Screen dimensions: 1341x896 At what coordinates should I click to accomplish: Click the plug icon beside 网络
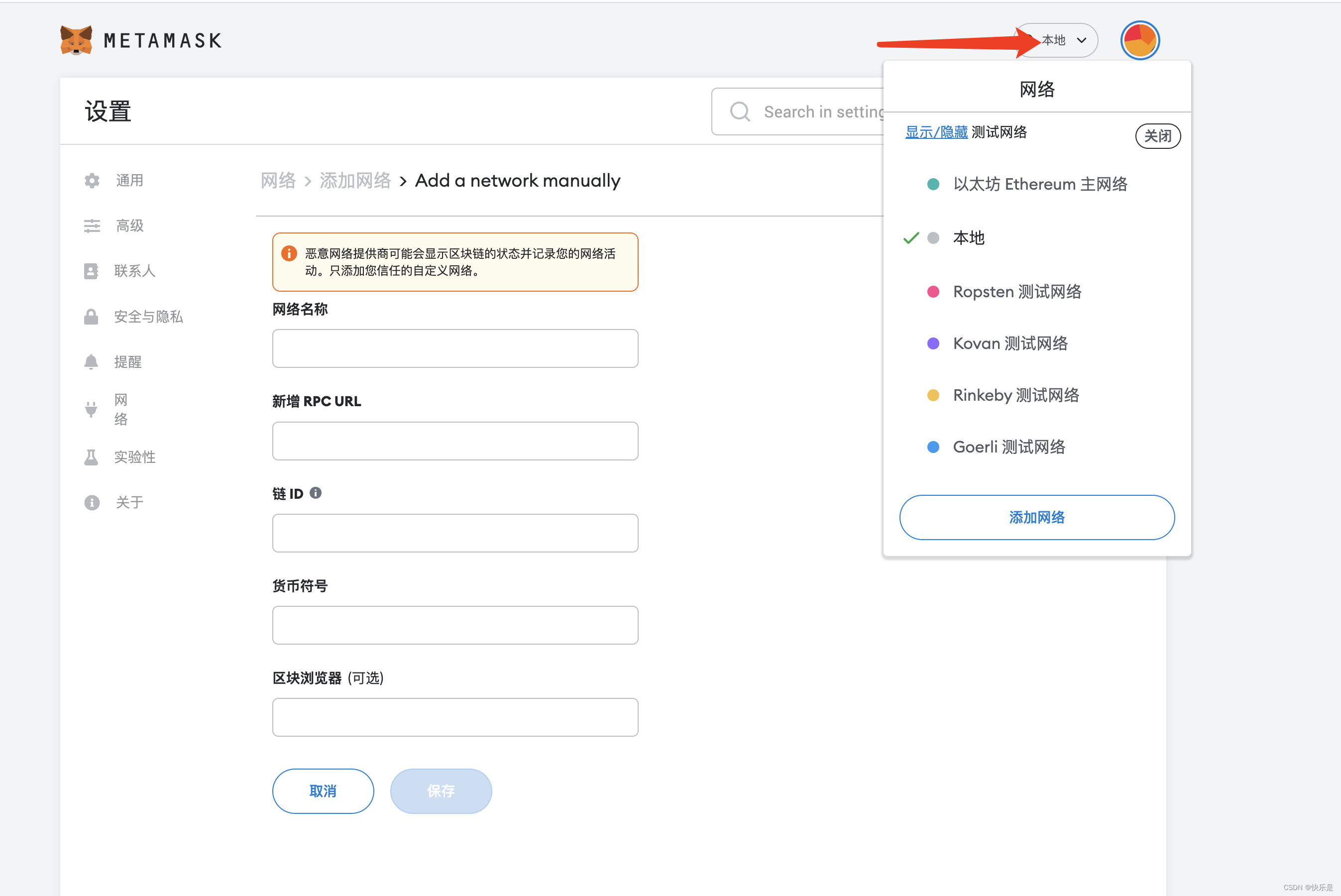click(x=91, y=409)
